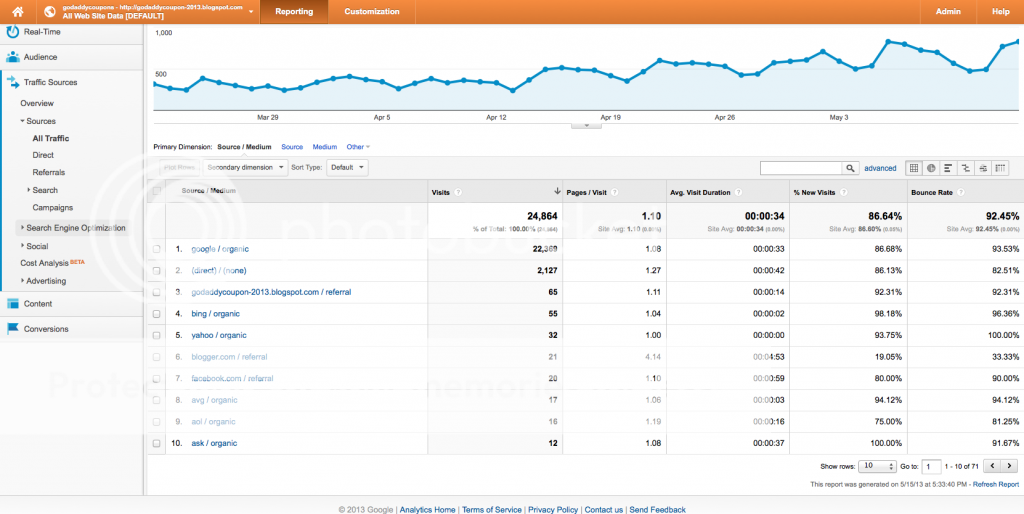
Task: Click the Refresh Report link
Action: 995,485
